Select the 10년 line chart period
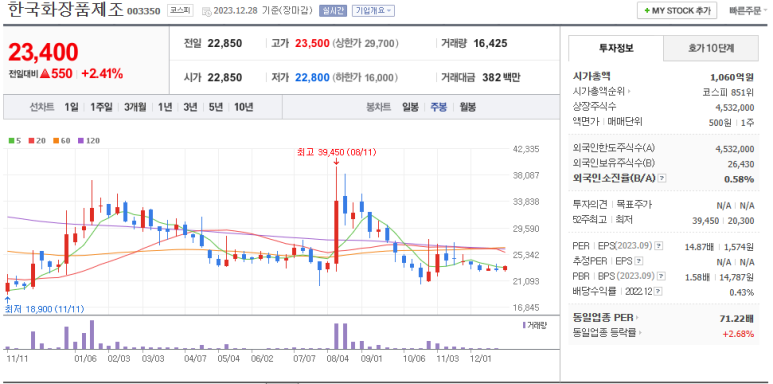 (244, 107)
